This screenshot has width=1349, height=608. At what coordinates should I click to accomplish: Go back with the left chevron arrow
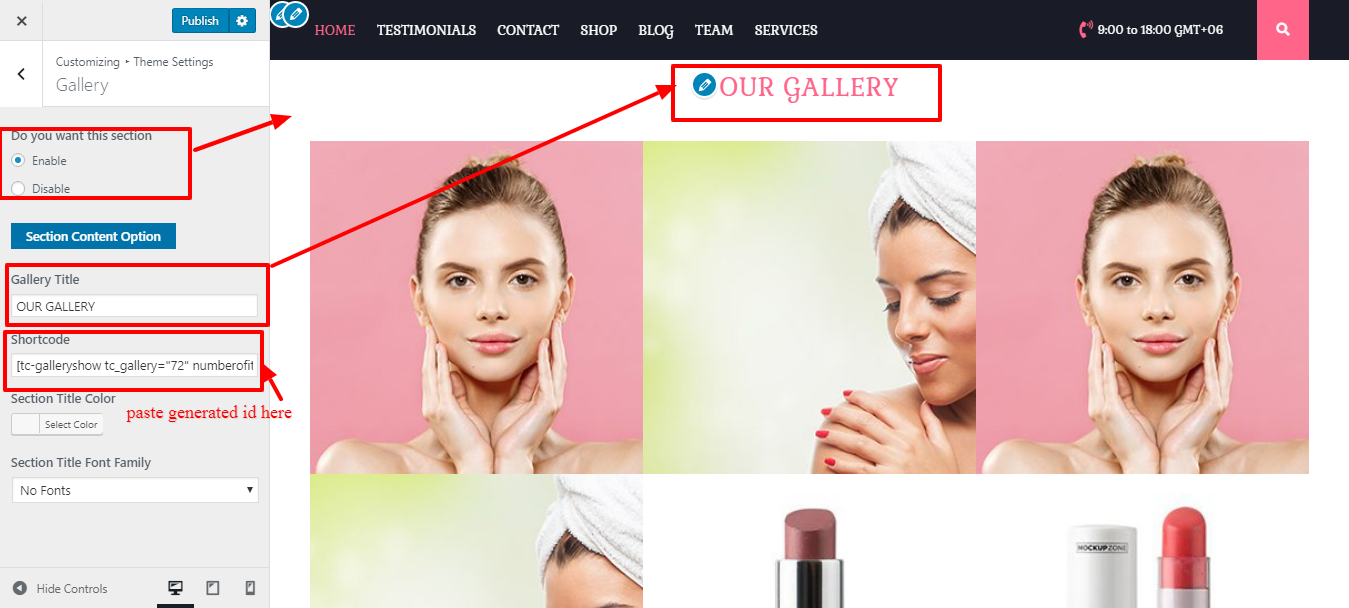[x=21, y=73]
